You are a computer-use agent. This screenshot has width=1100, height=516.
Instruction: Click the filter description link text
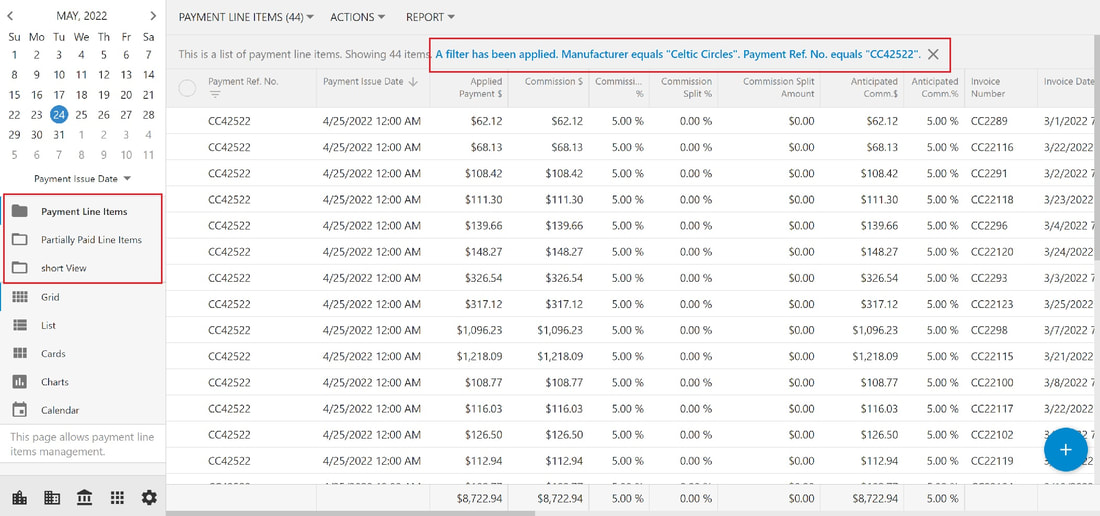(x=678, y=54)
